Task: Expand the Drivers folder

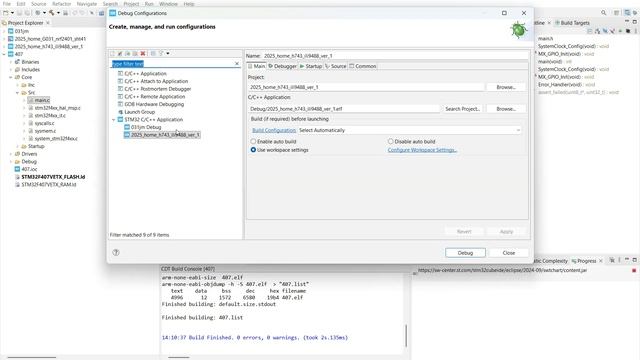Action: coord(11,154)
